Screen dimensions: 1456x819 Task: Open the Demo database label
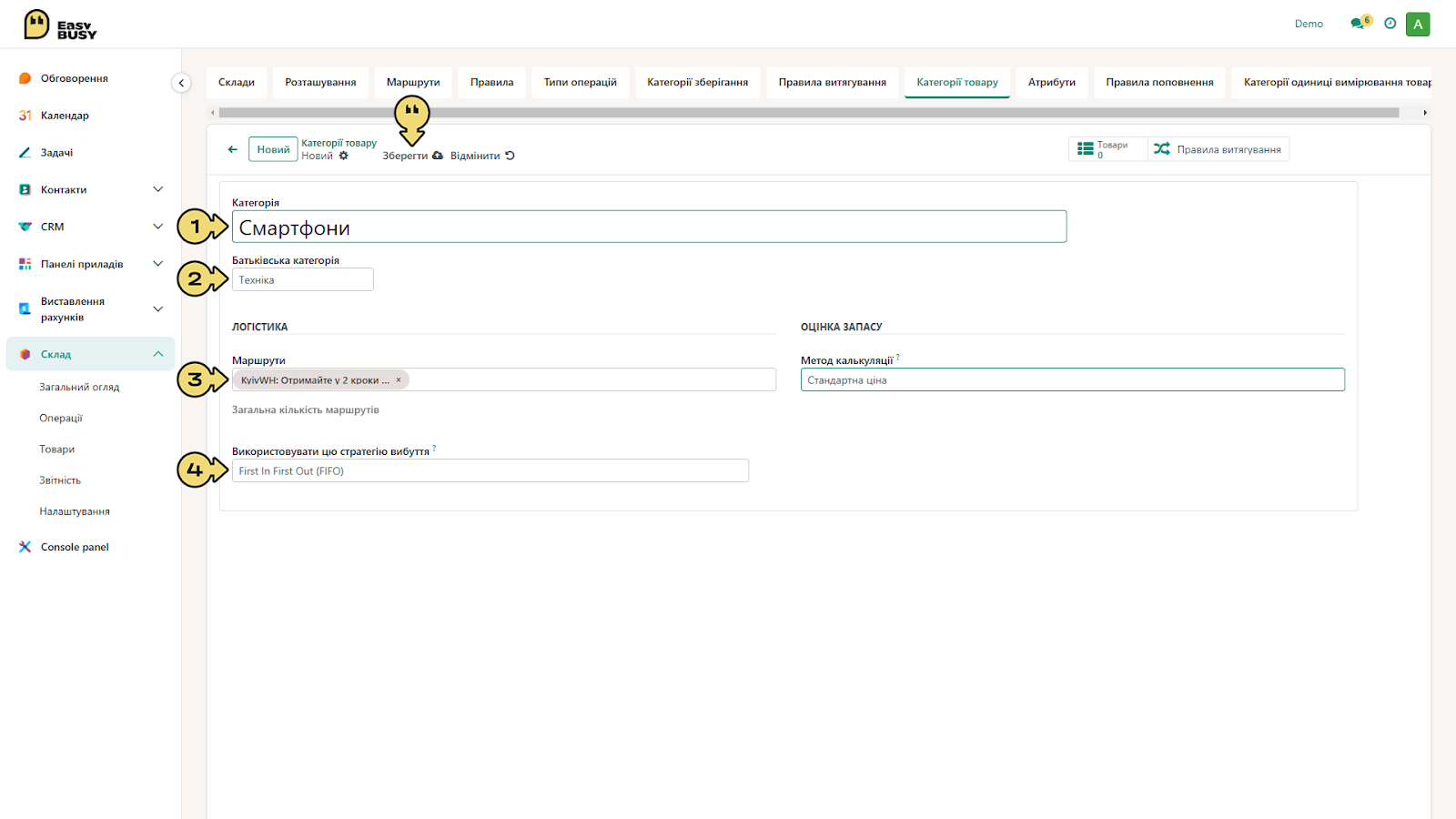click(1309, 24)
